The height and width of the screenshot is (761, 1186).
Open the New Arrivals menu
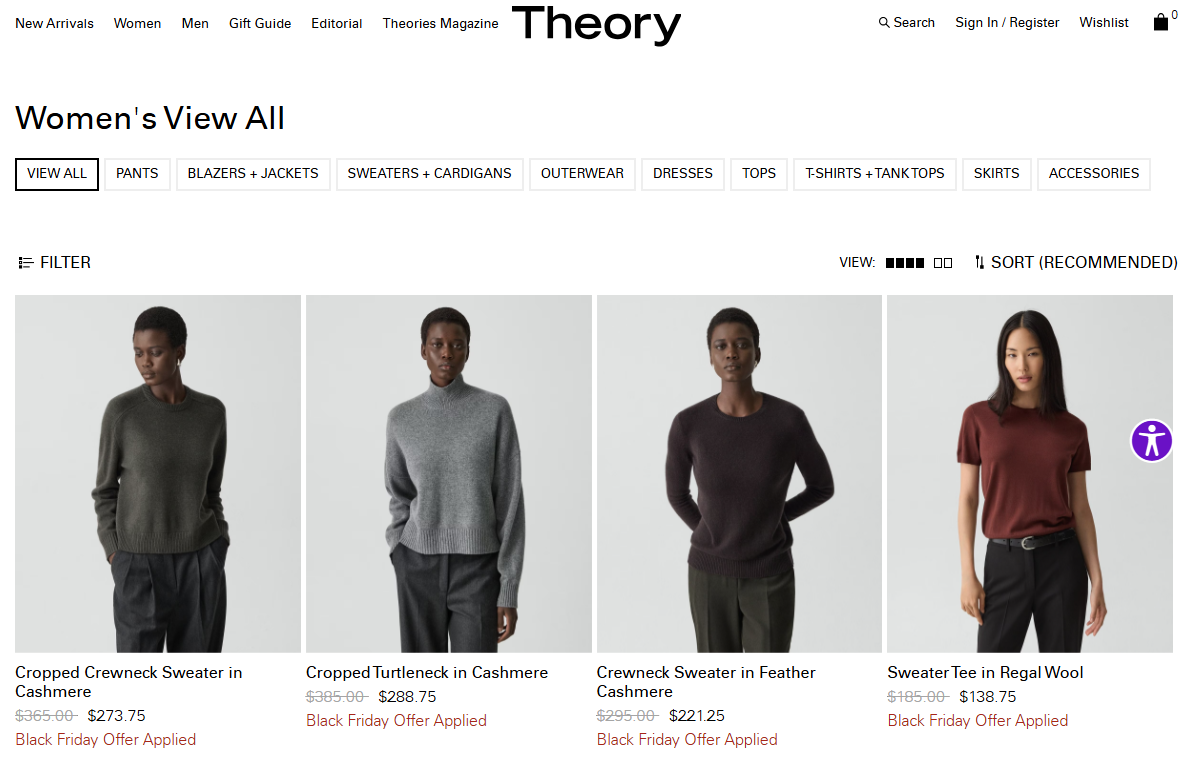54,23
